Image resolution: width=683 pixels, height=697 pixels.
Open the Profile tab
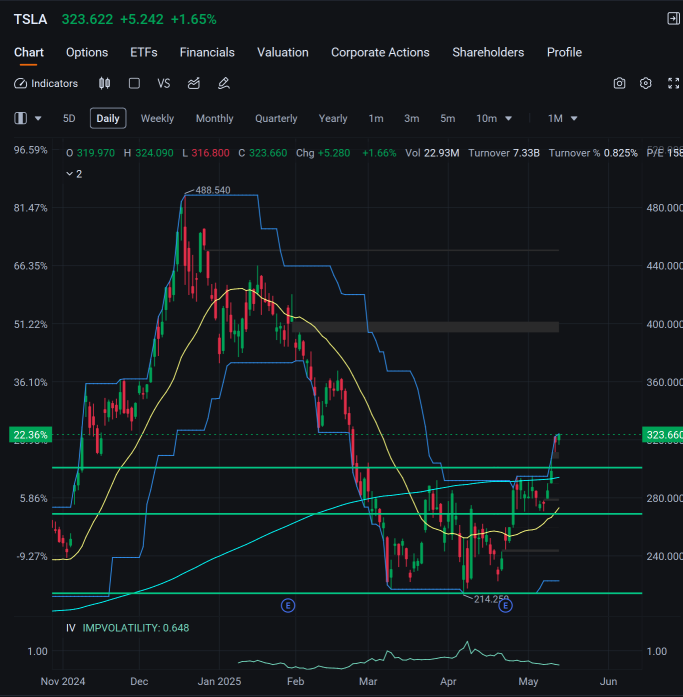point(564,52)
